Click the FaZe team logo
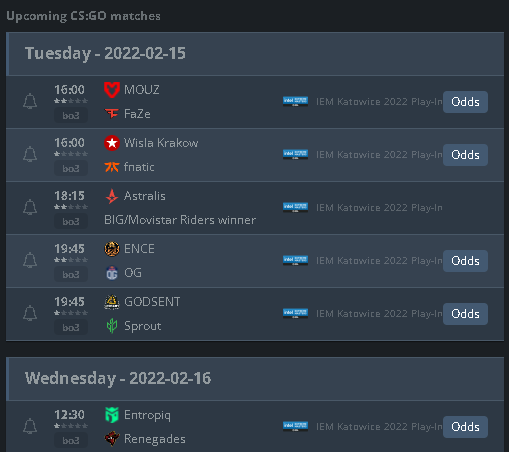Viewport: 509px width, 452px height. point(112,114)
